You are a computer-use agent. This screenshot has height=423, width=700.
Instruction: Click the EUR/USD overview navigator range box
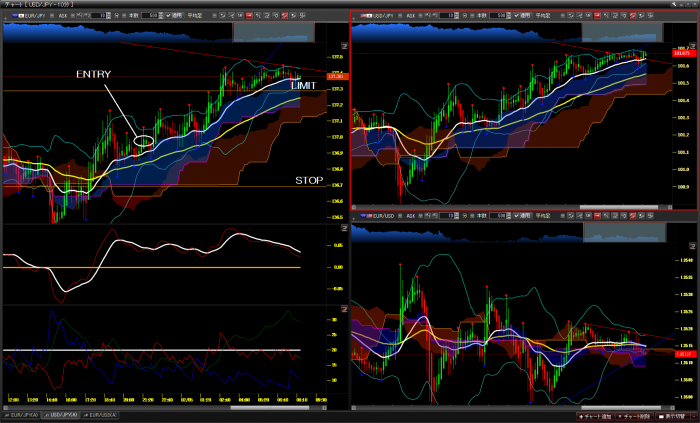[625, 232]
